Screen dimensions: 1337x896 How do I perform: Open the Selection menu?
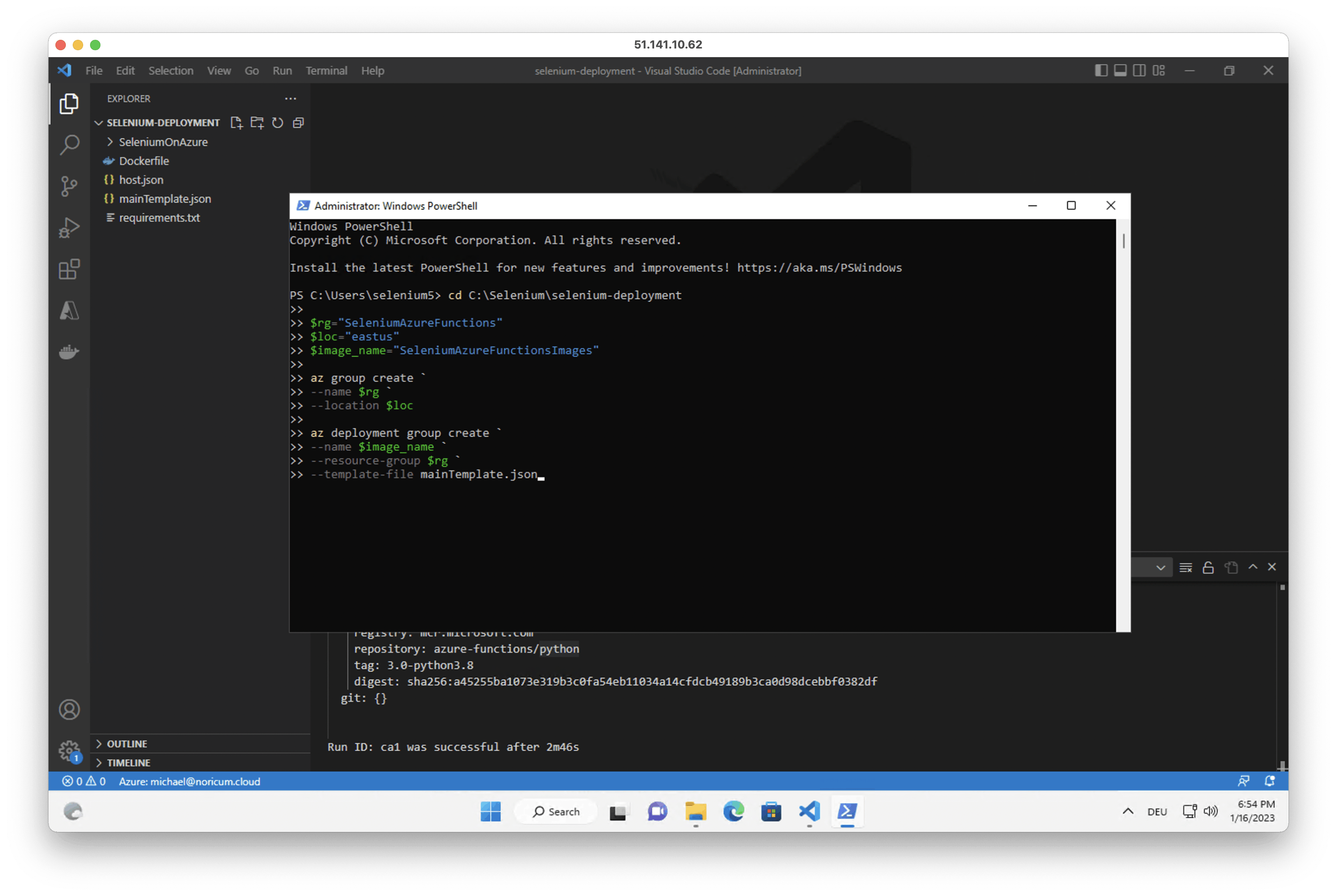[x=170, y=70]
